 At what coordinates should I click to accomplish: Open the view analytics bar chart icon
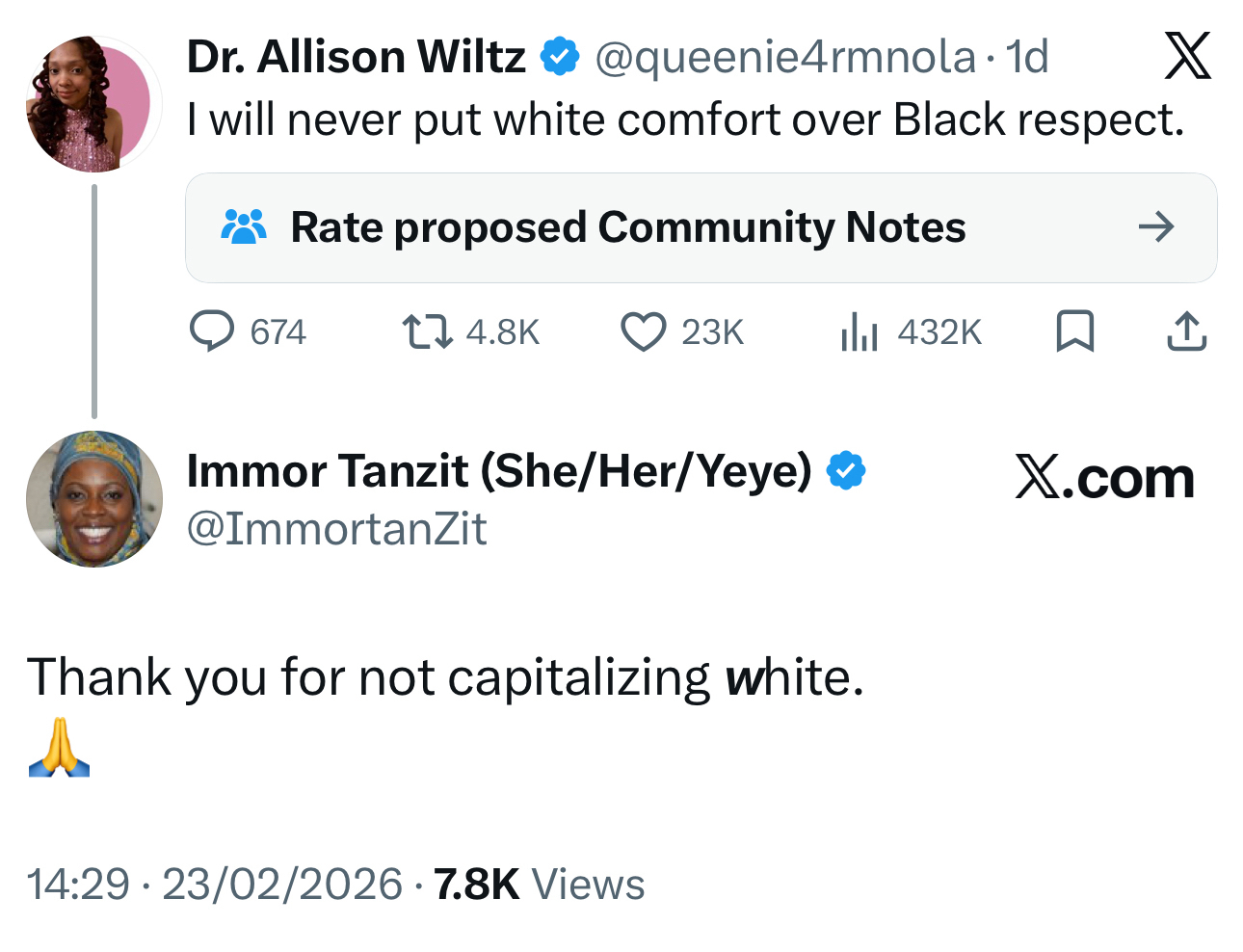(859, 331)
